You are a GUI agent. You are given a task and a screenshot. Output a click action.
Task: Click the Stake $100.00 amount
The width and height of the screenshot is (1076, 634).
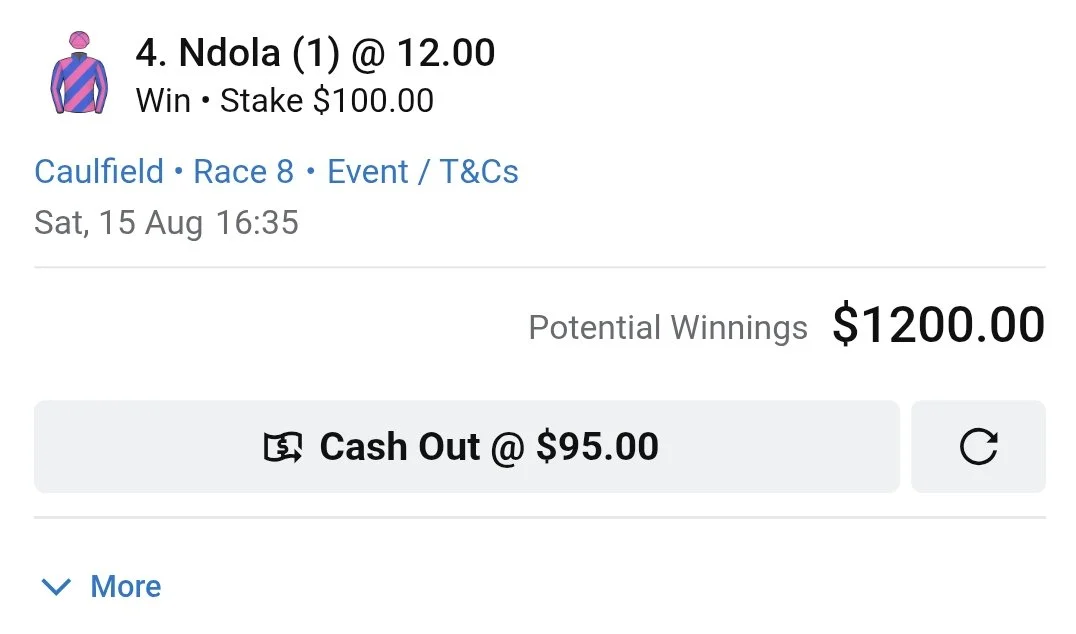point(327,101)
